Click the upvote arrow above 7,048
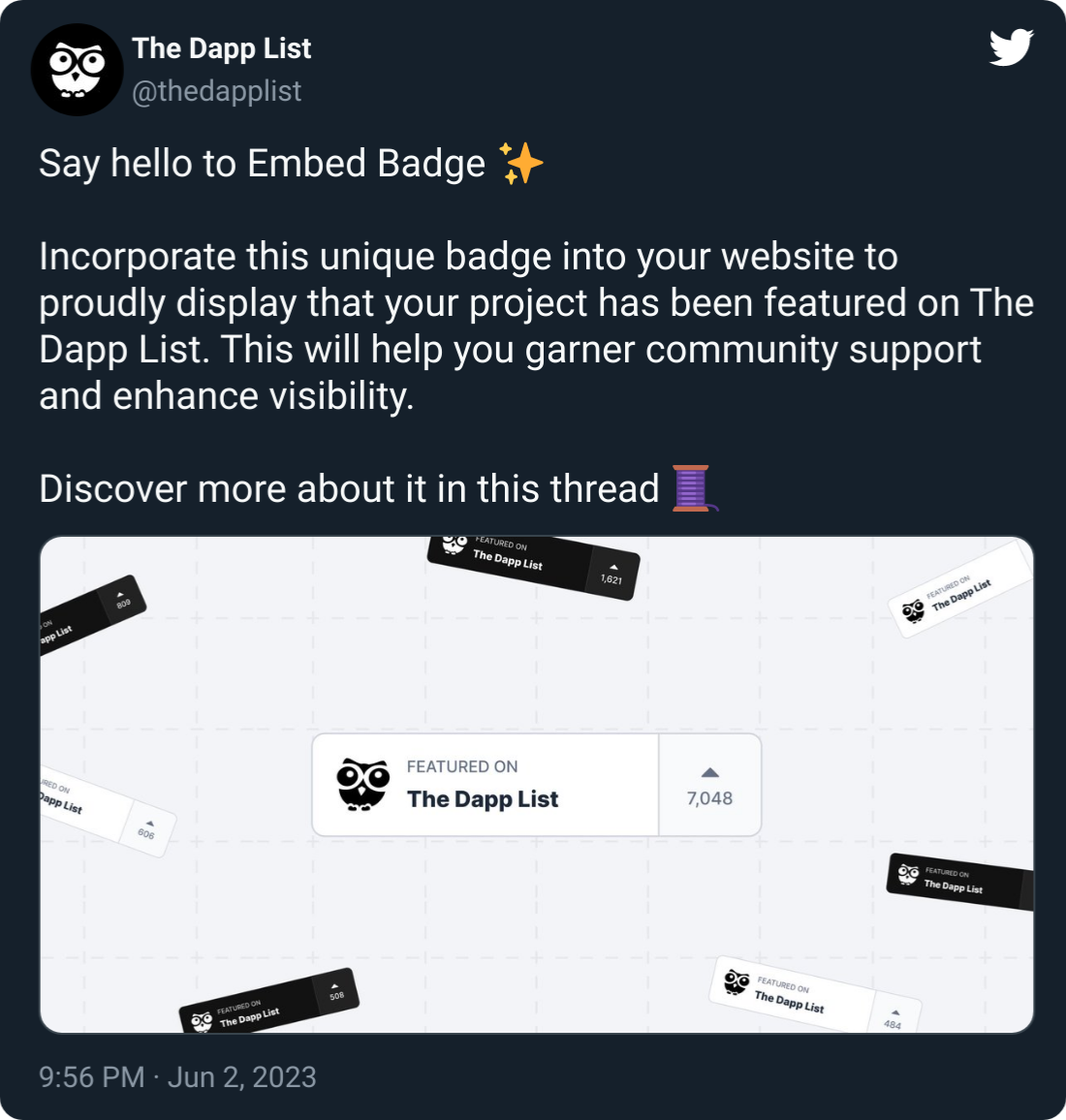 click(x=709, y=772)
